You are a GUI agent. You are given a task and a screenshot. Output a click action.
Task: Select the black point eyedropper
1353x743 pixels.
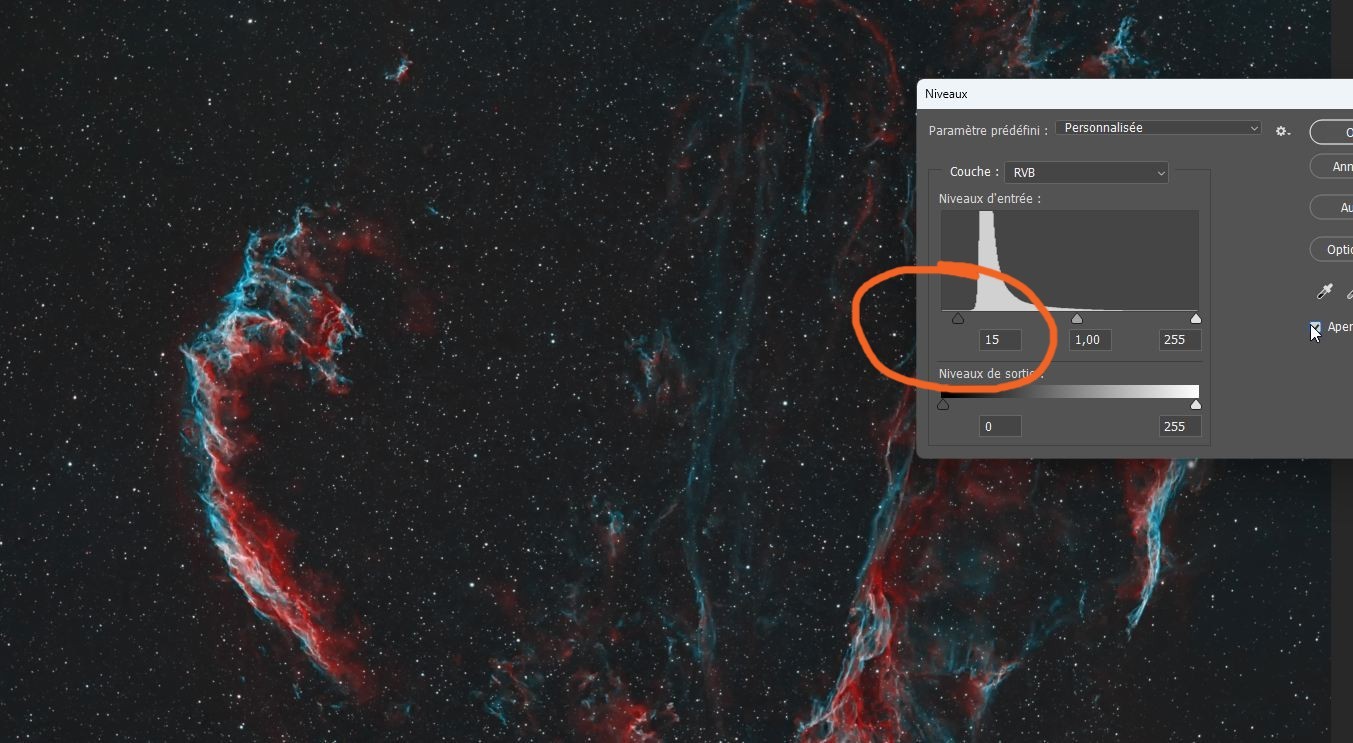1325,292
